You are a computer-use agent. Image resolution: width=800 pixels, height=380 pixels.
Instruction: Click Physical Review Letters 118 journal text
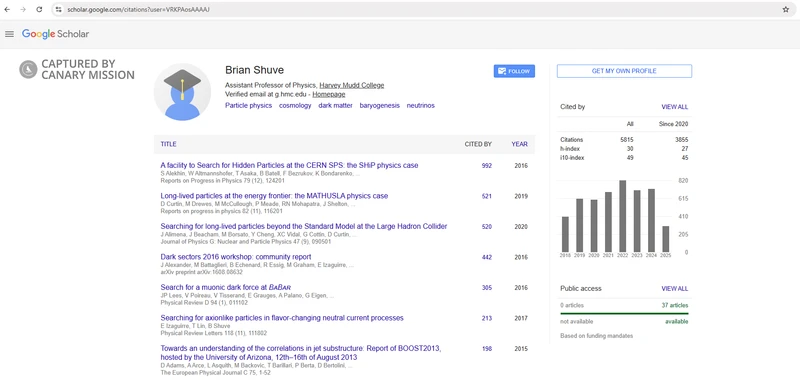[214, 334]
